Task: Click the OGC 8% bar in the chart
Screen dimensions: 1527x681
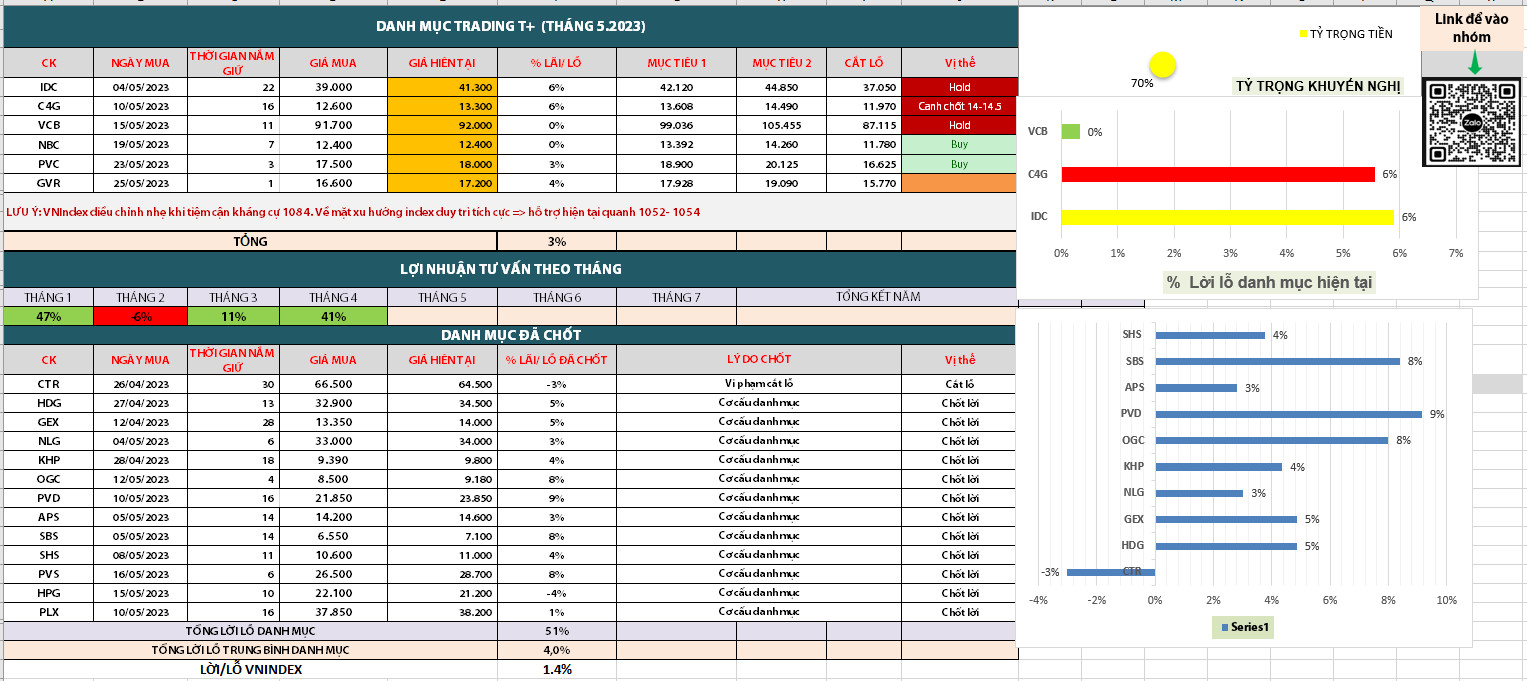Action: click(1271, 440)
